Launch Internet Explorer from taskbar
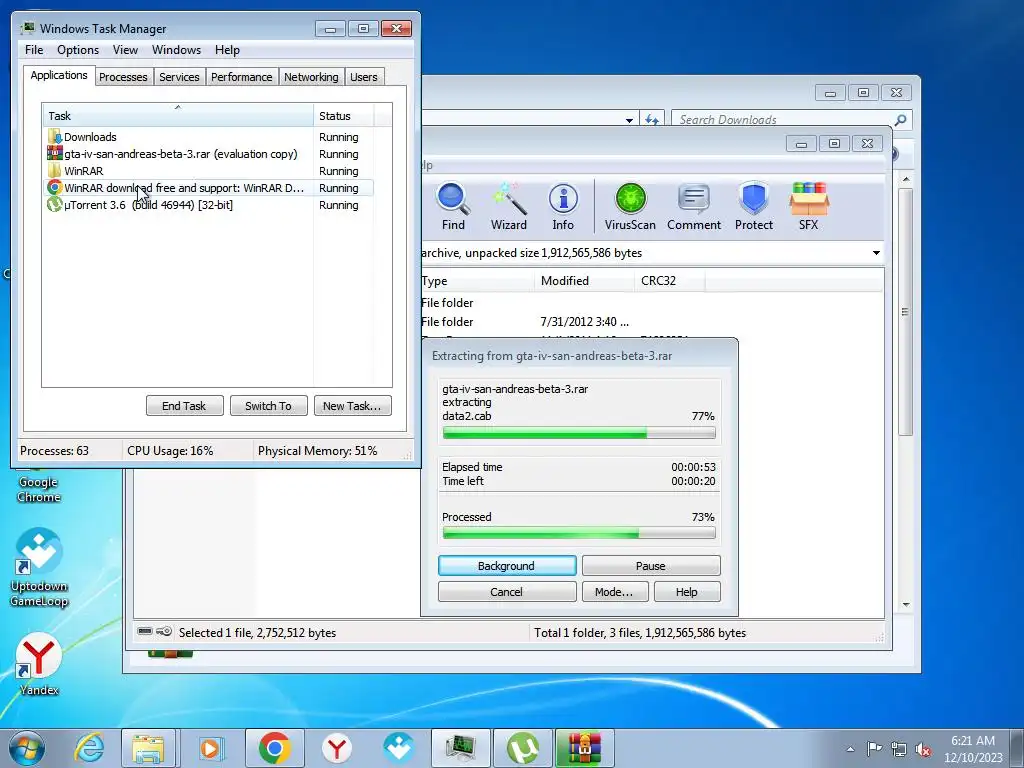This screenshot has height=768, width=1024. (89, 748)
